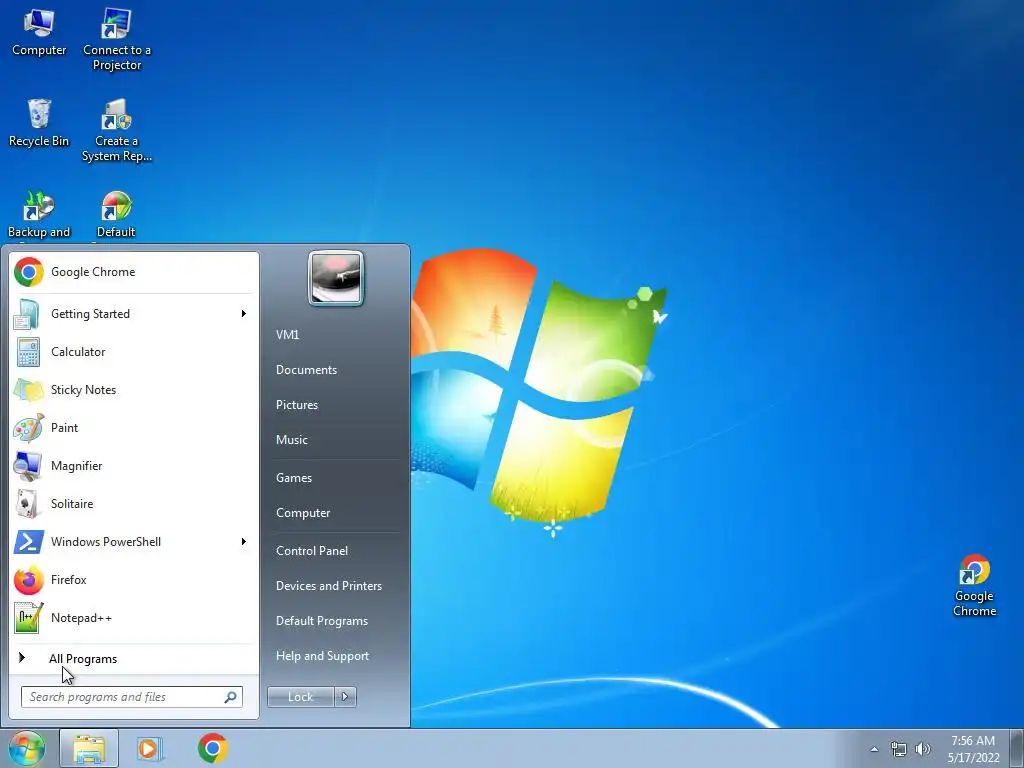Start the Magnifier program

coord(133,466)
